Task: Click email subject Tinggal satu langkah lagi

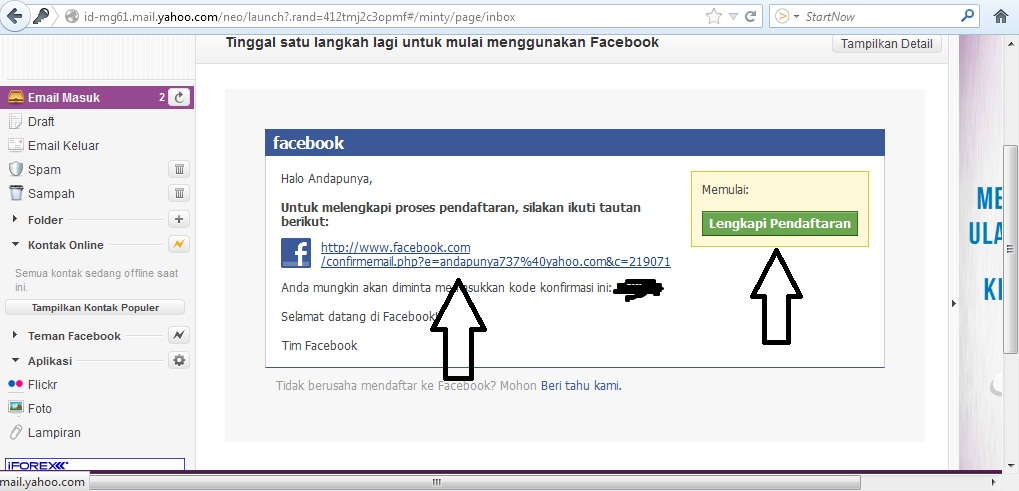Action: click(442, 43)
